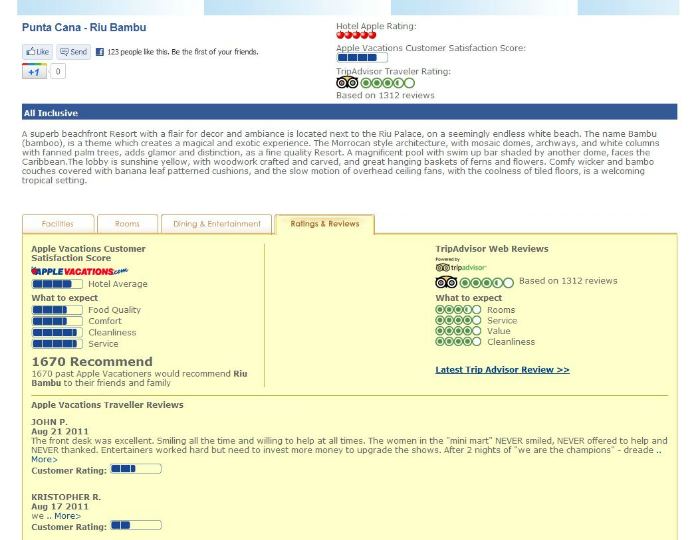Click the All Inclusive header bar text

click(x=51, y=113)
